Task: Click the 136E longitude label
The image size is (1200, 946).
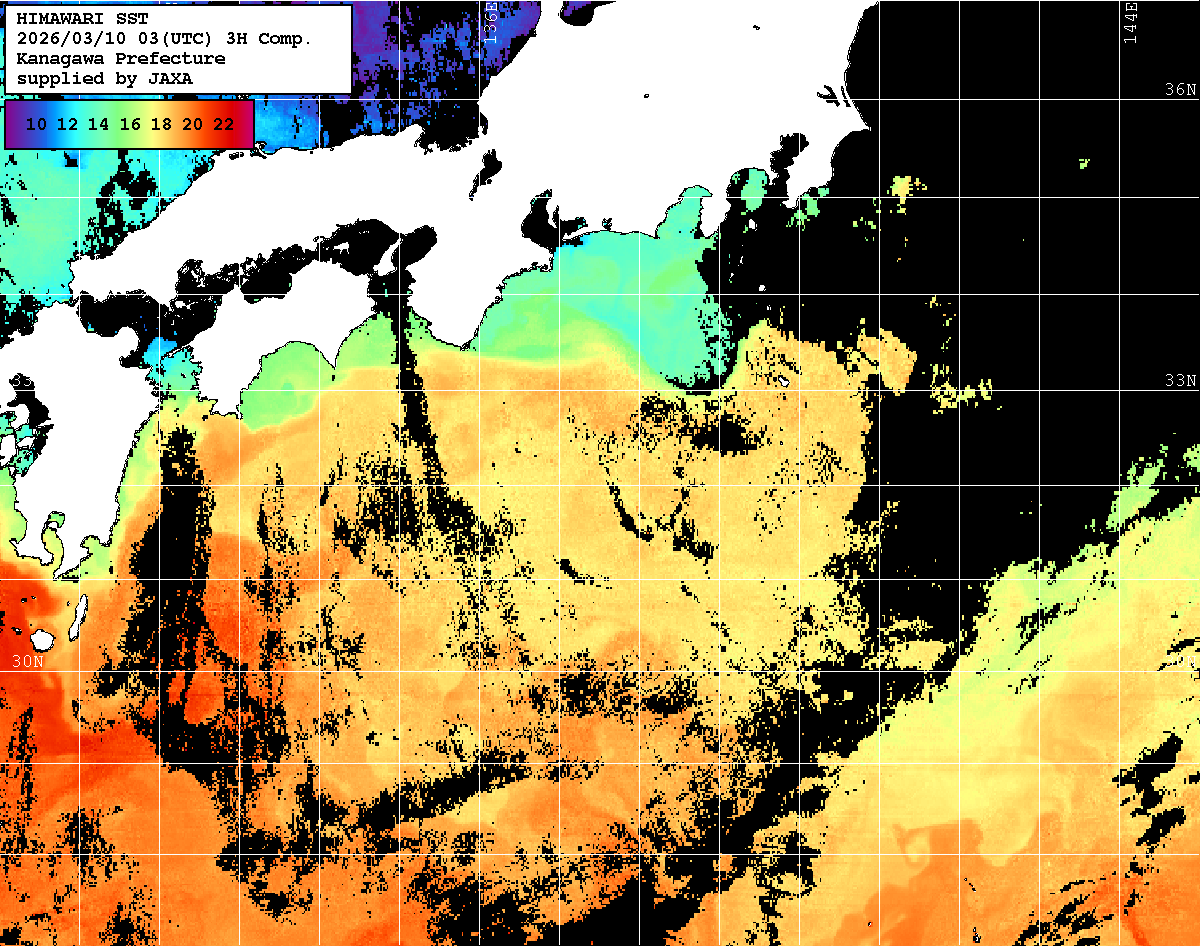Action: coord(491,22)
